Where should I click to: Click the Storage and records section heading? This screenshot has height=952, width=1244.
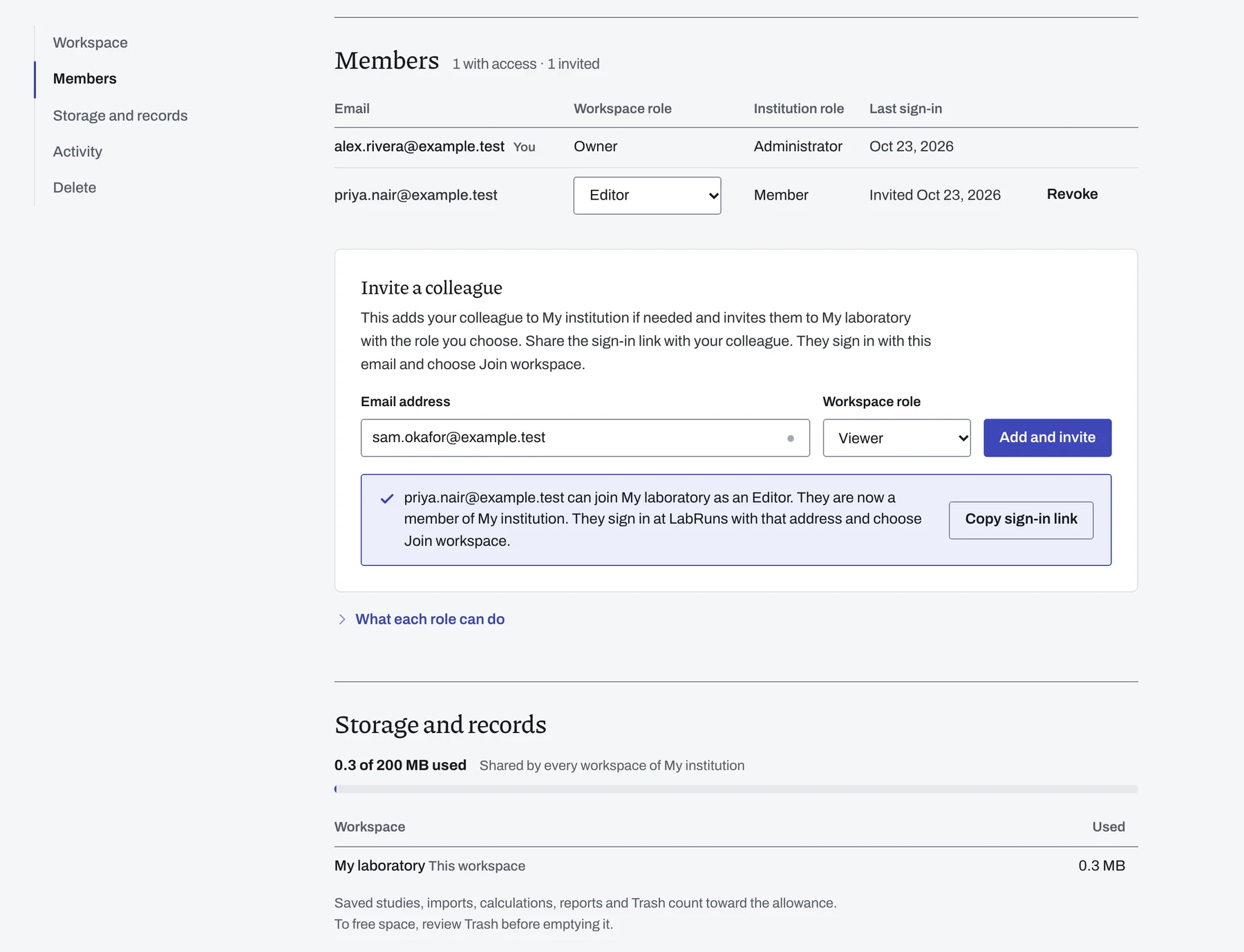440,725
